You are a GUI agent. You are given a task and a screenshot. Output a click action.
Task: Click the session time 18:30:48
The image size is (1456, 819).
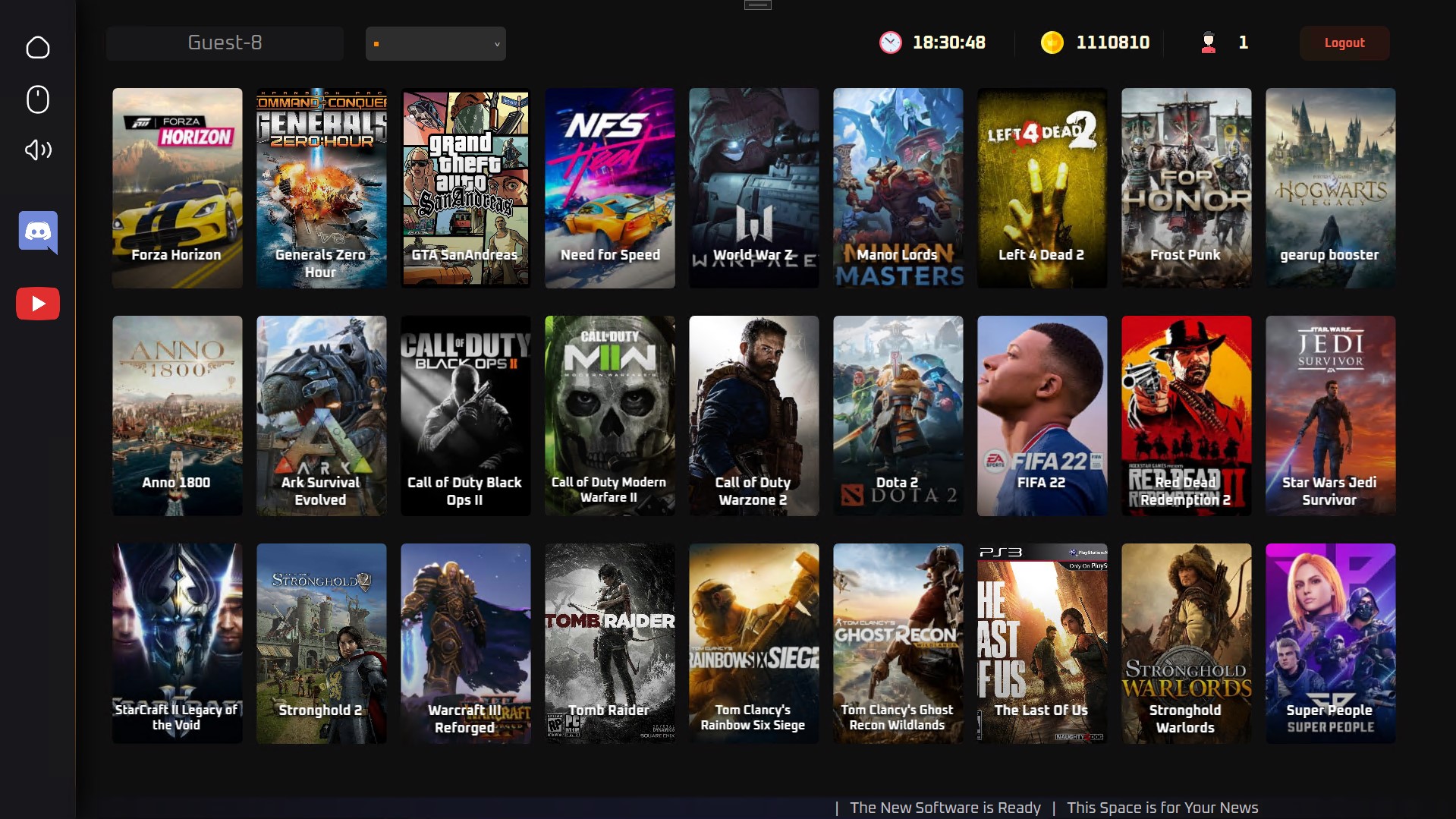click(x=949, y=43)
